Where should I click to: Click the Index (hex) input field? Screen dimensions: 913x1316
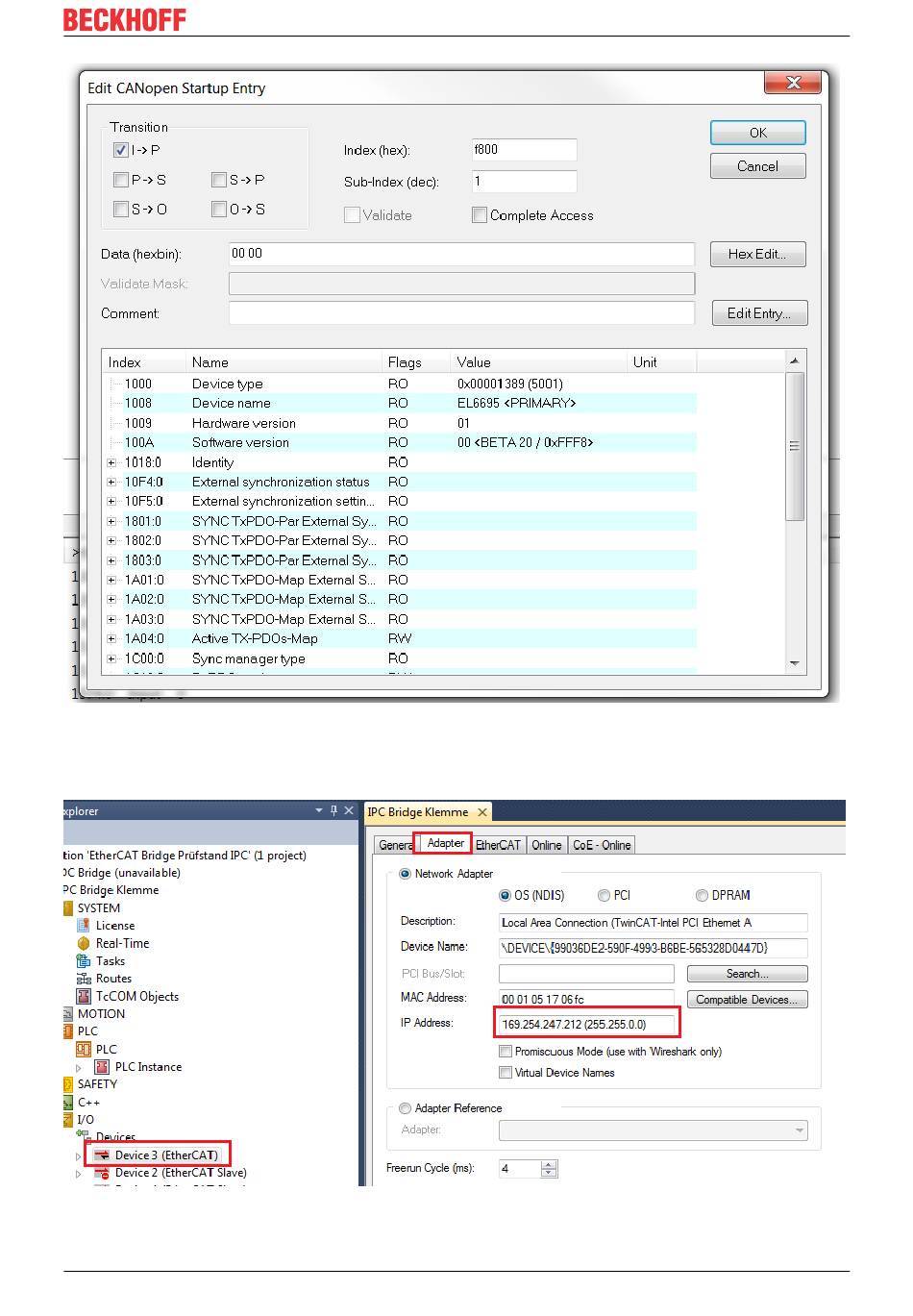(x=524, y=150)
